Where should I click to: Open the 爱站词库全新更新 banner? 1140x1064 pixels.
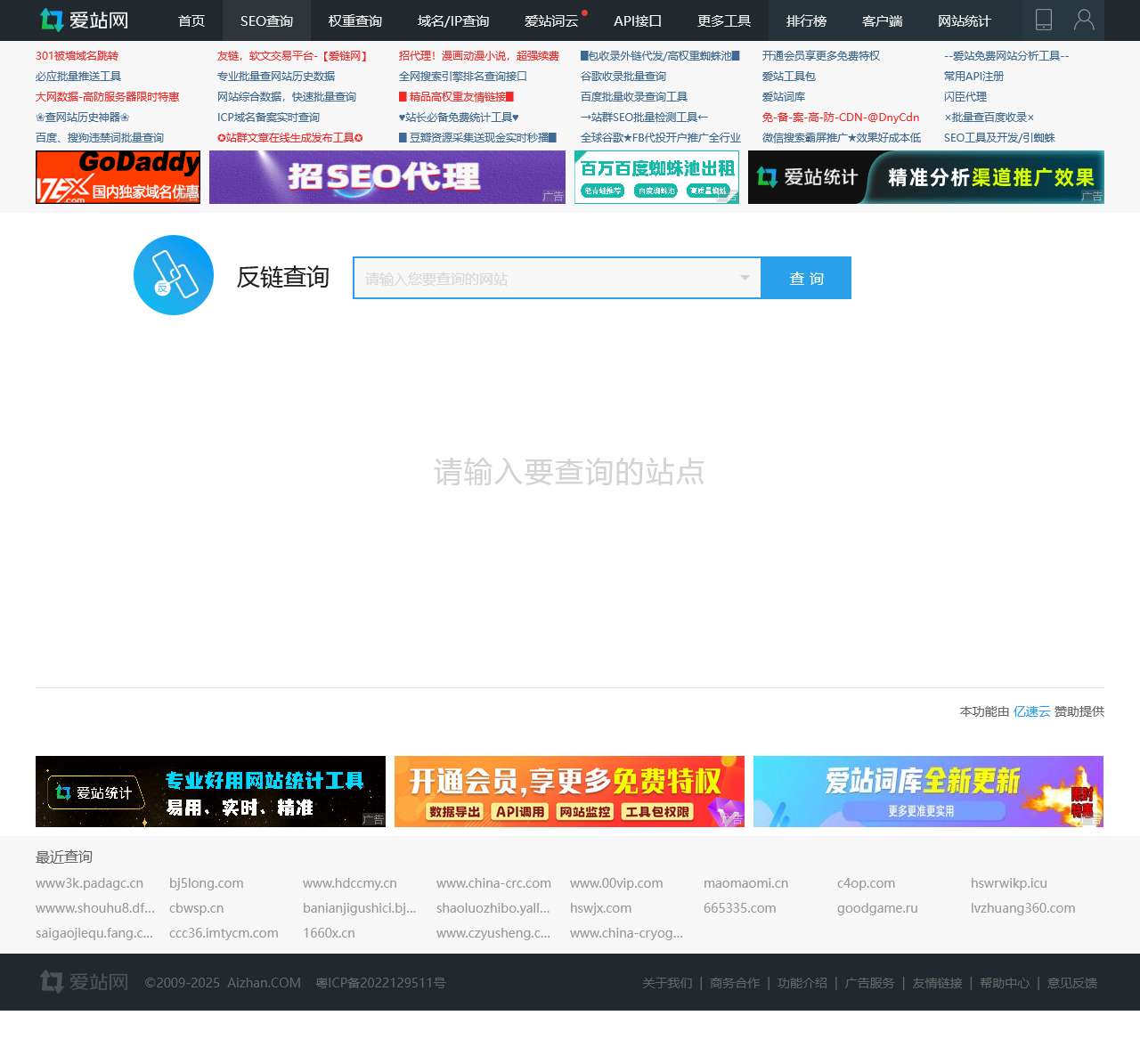tap(928, 792)
